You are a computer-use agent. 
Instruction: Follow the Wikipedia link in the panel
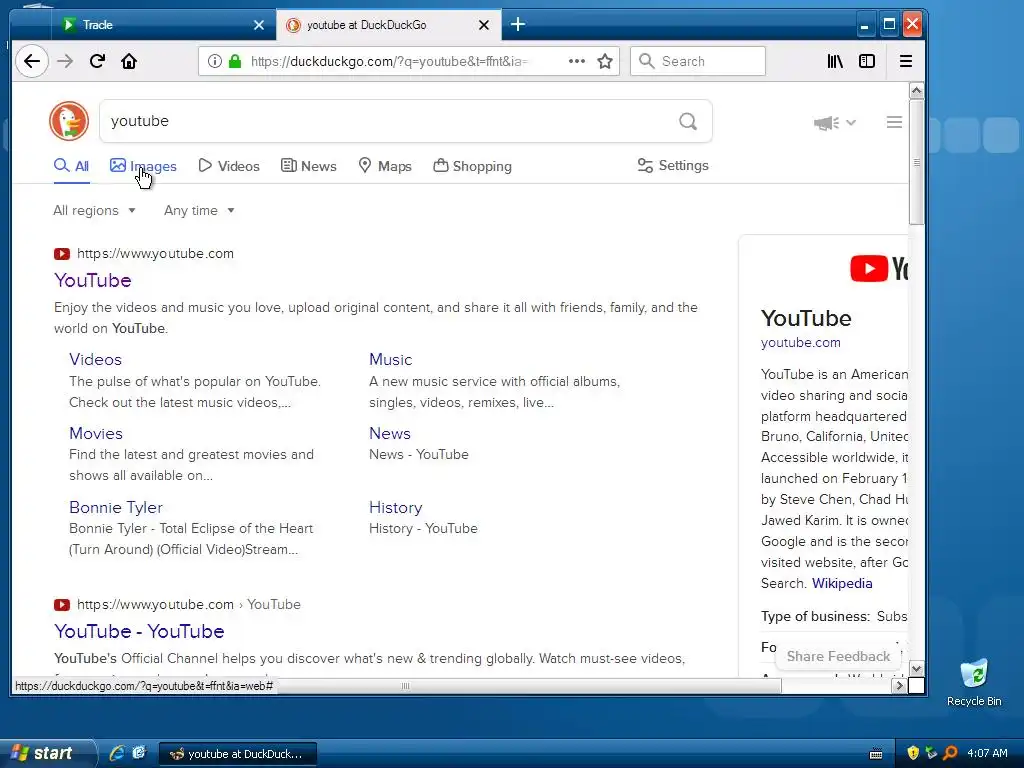click(x=842, y=583)
